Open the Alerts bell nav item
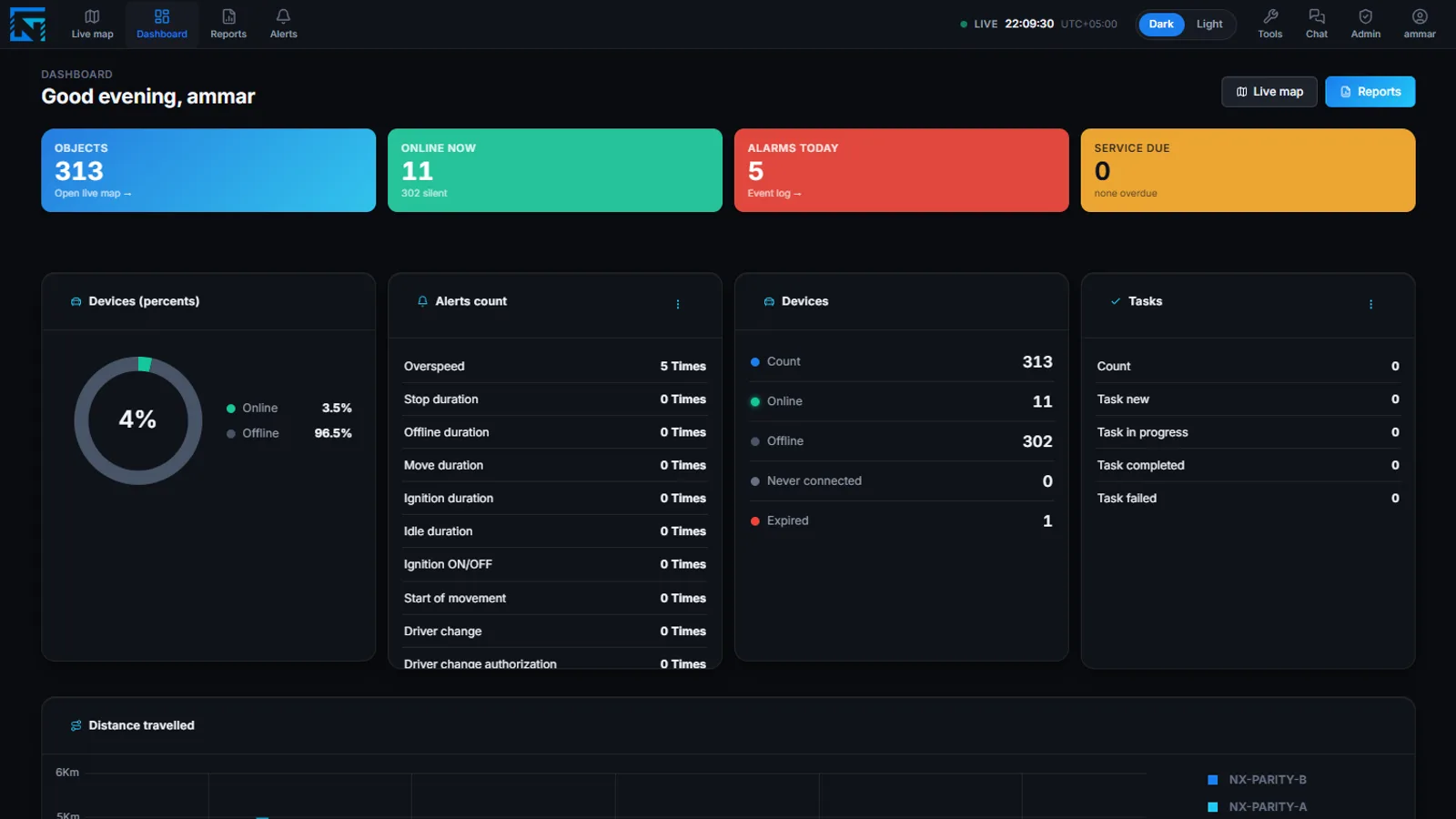This screenshot has height=819, width=1456. tap(283, 25)
